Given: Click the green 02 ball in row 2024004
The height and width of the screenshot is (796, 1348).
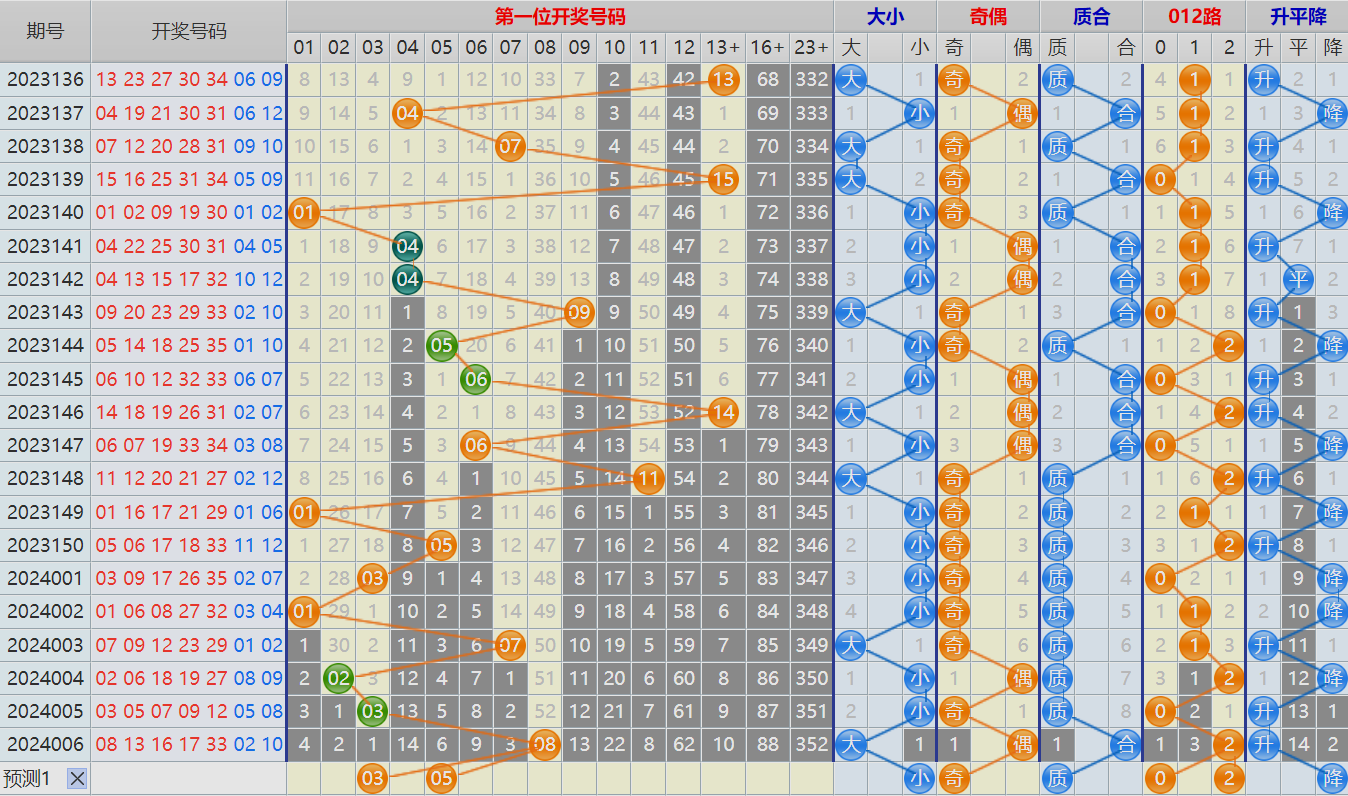Looking at the screenshot, I should [338, 678].
